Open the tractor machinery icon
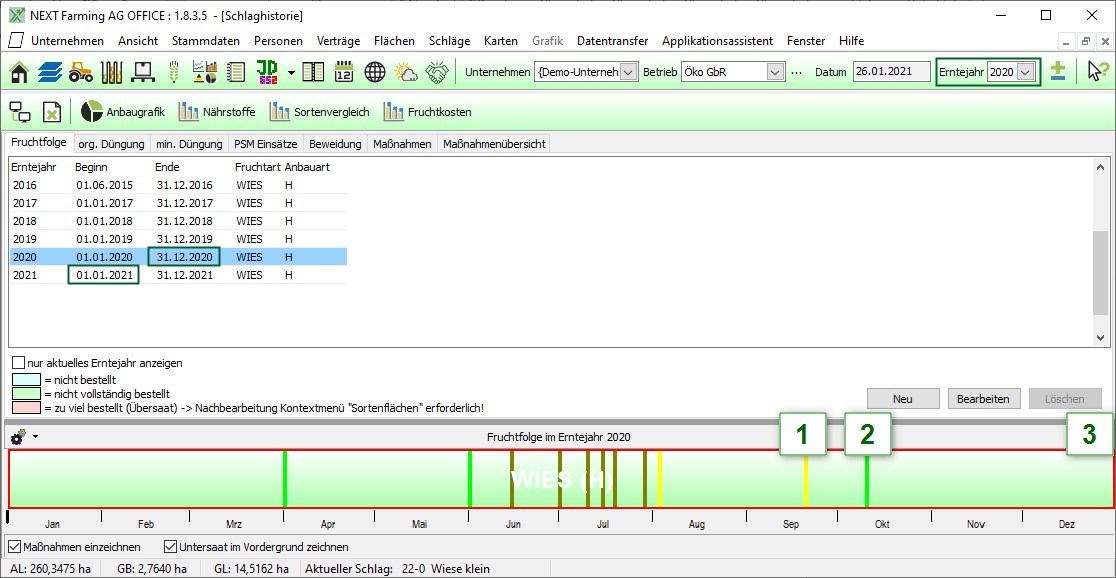This screenshot has width=1116, height=578. click(81, 72)
